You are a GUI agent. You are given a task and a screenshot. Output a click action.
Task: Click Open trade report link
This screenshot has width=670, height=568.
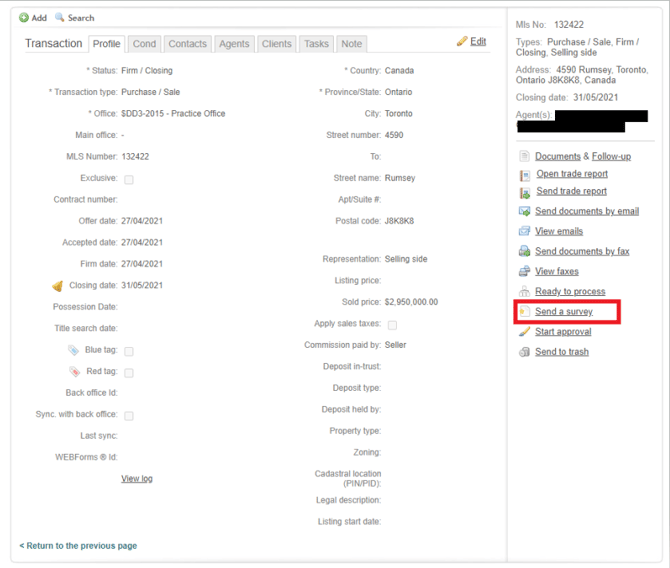(572, 174)
